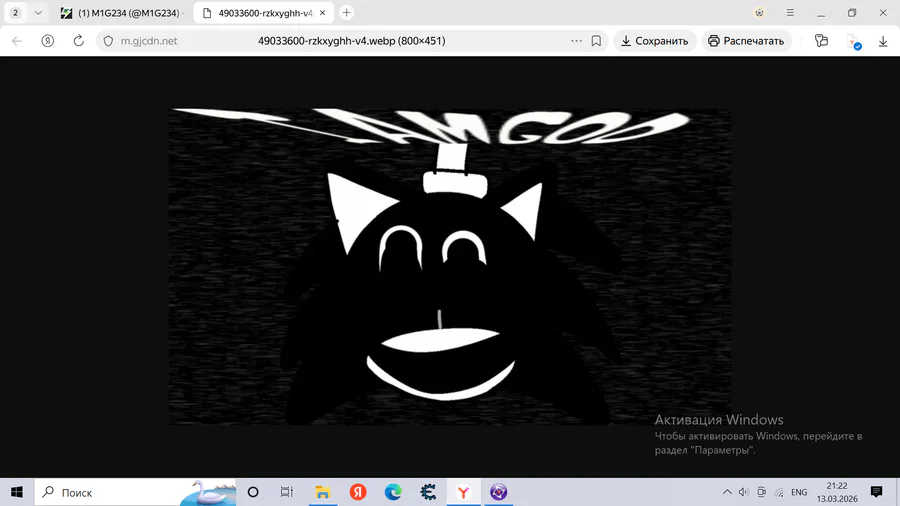
Task: Open the three-dots page actions menu
Action: pyautogui.click(x=576, y=41)
